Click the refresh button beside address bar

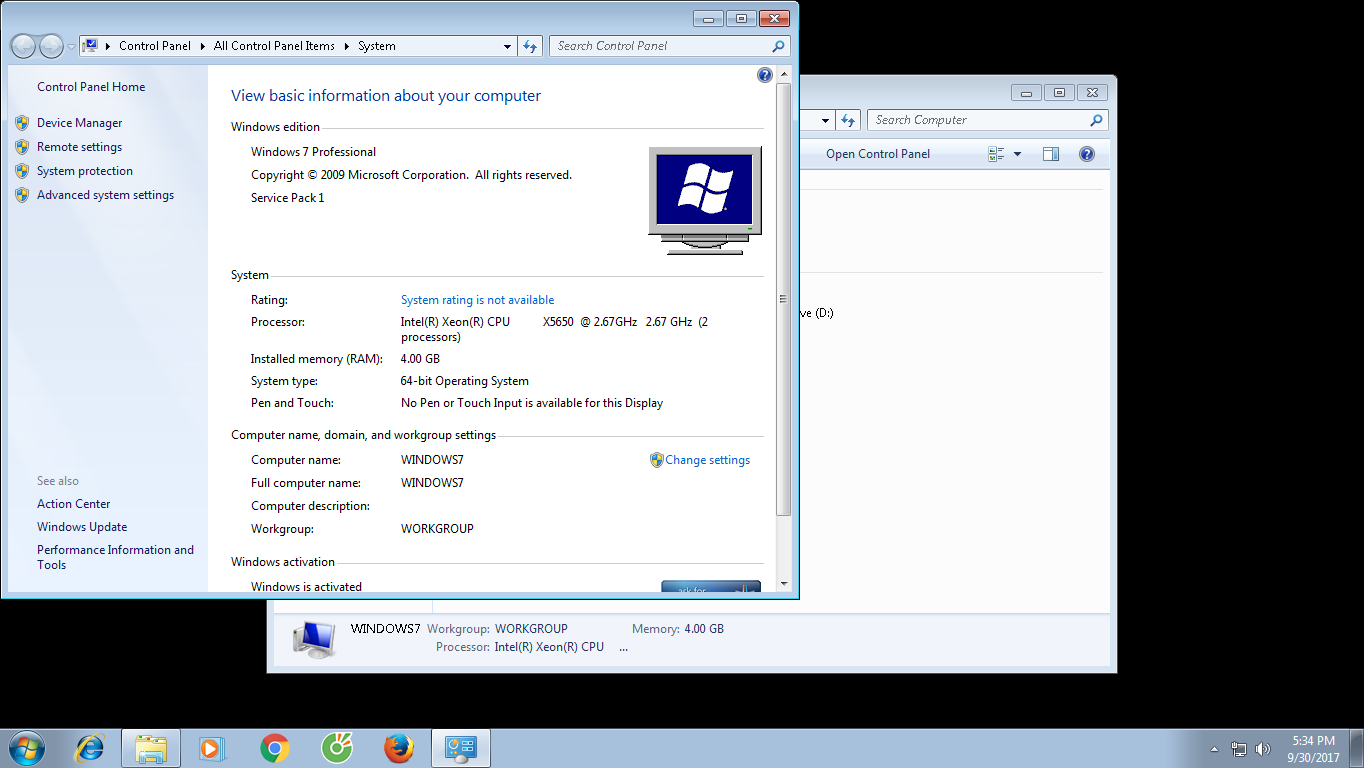pos(530,46)
